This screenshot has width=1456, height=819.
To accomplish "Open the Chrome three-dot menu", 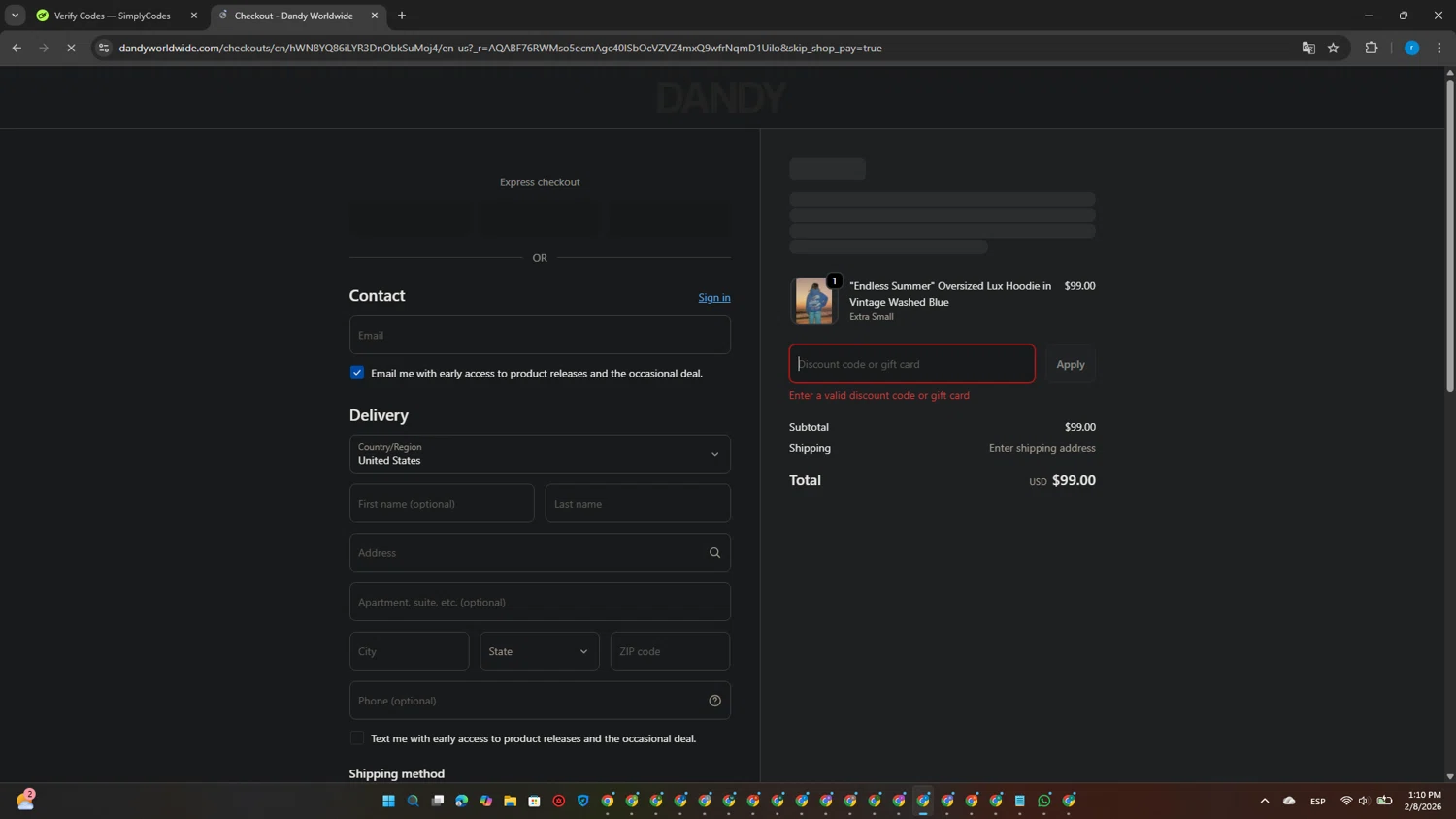I will point(1439,48).
